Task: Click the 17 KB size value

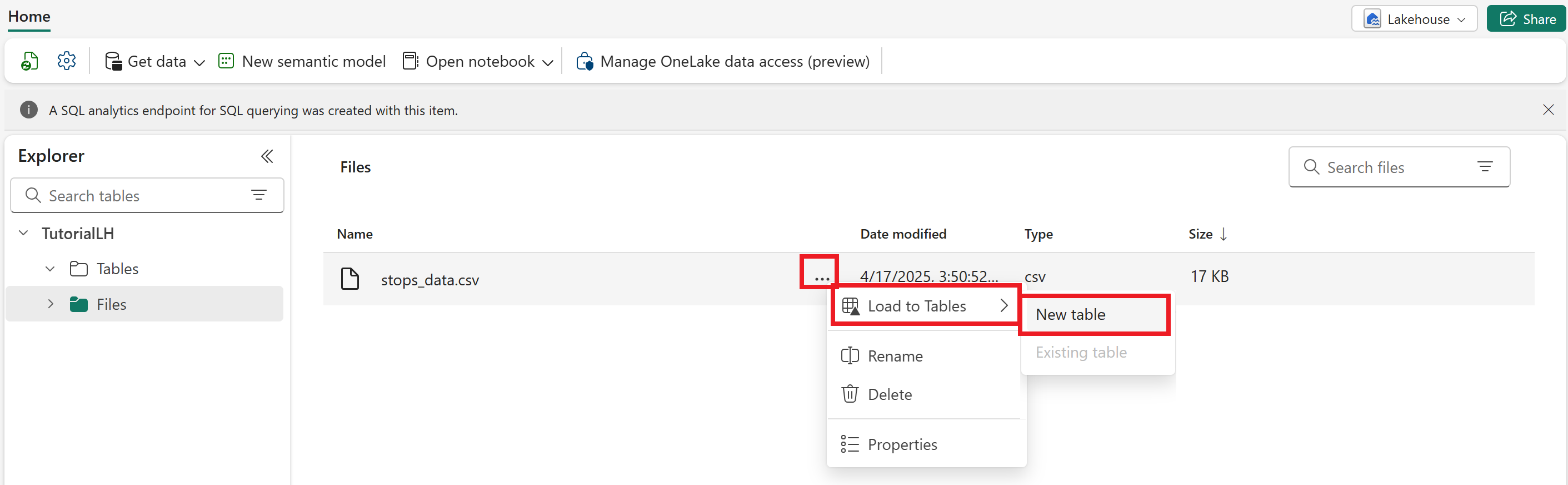Action: pos(1209,276)
